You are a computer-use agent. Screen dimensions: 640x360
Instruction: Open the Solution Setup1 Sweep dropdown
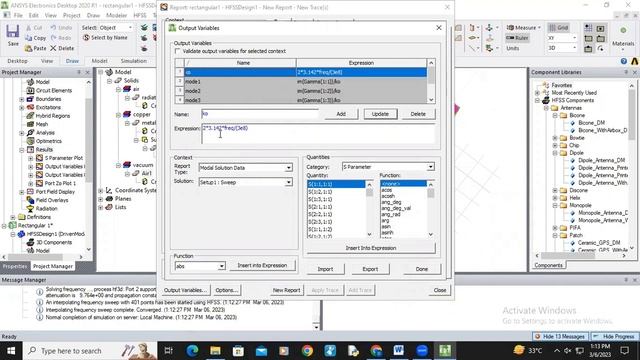pos(289,182)
